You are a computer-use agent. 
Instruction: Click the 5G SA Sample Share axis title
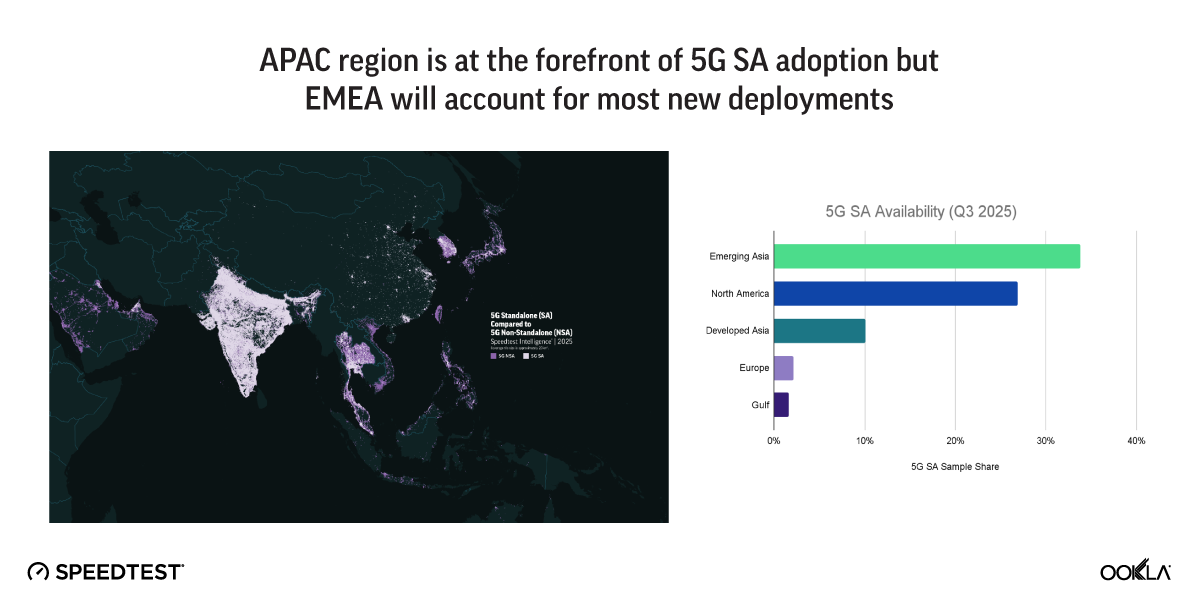pyautogui.click(x=954, y=467)
